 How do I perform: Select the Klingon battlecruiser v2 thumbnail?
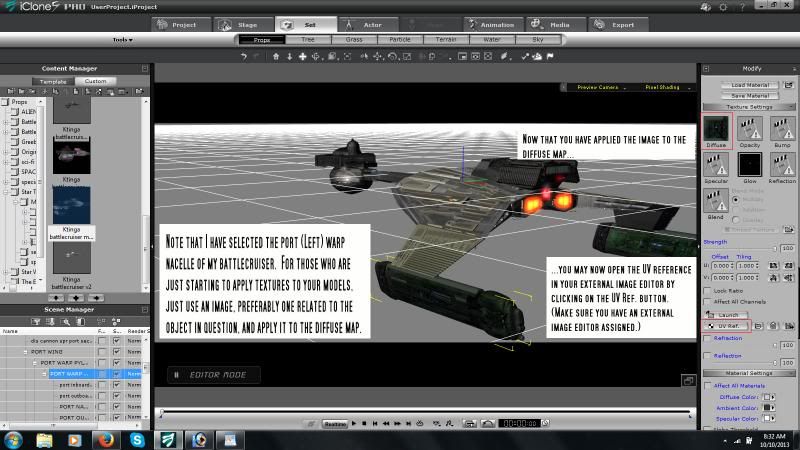(x=71, y=257)
